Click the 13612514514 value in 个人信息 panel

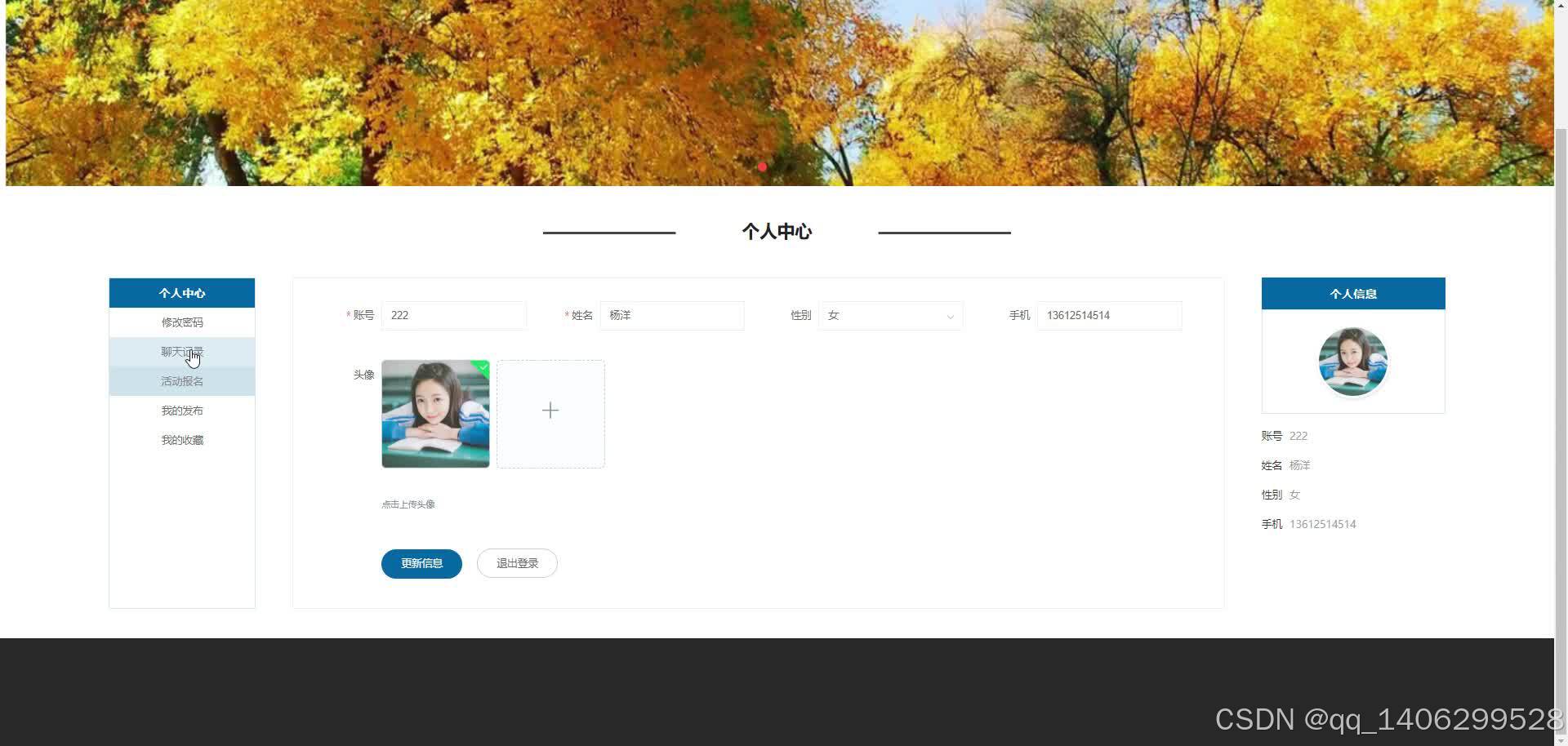coord(1323,524)
